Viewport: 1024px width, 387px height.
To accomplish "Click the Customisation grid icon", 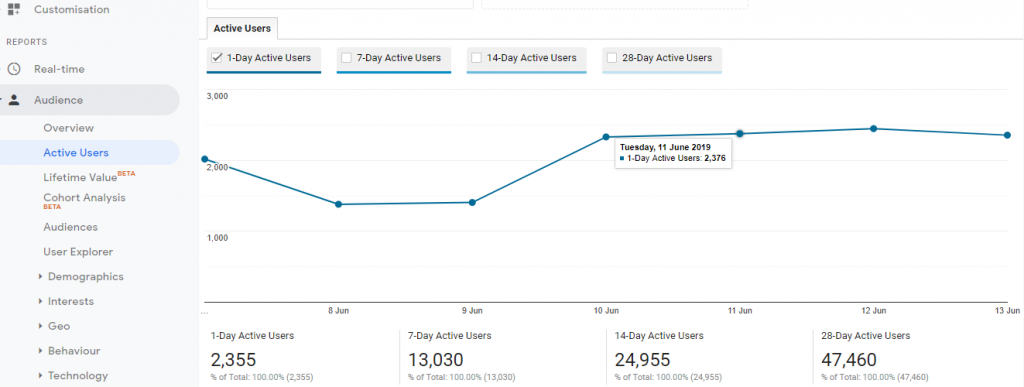I will click(14, 9).
